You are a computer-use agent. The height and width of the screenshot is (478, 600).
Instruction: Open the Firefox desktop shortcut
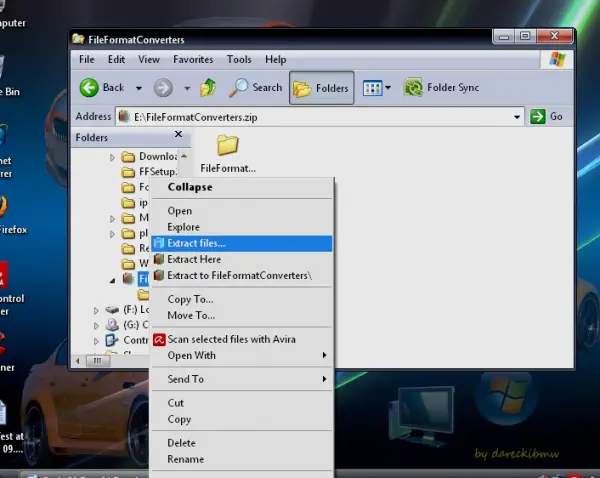[x=11, y=214]
